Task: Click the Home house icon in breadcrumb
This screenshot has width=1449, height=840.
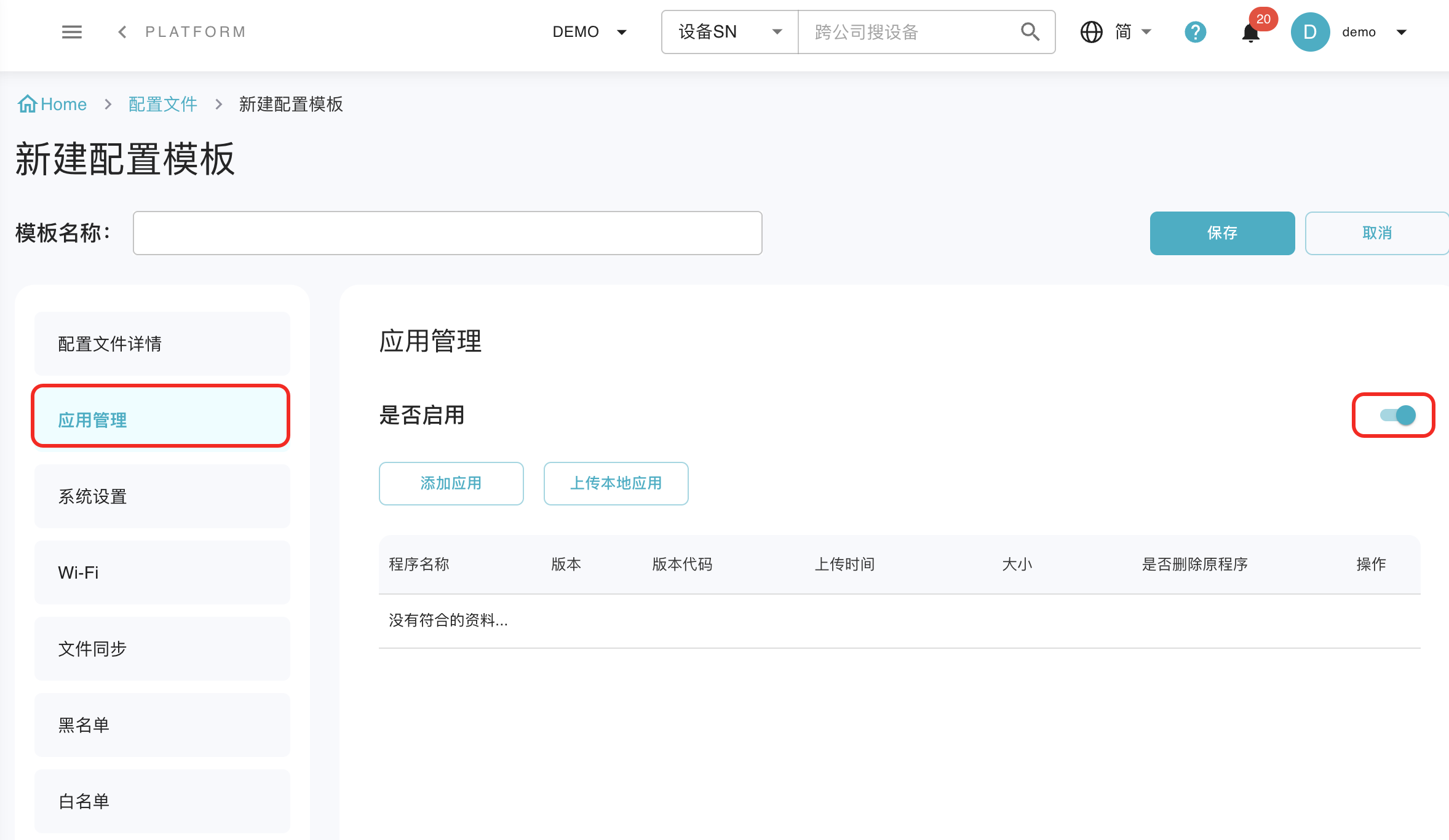Action: click(27, 104)
